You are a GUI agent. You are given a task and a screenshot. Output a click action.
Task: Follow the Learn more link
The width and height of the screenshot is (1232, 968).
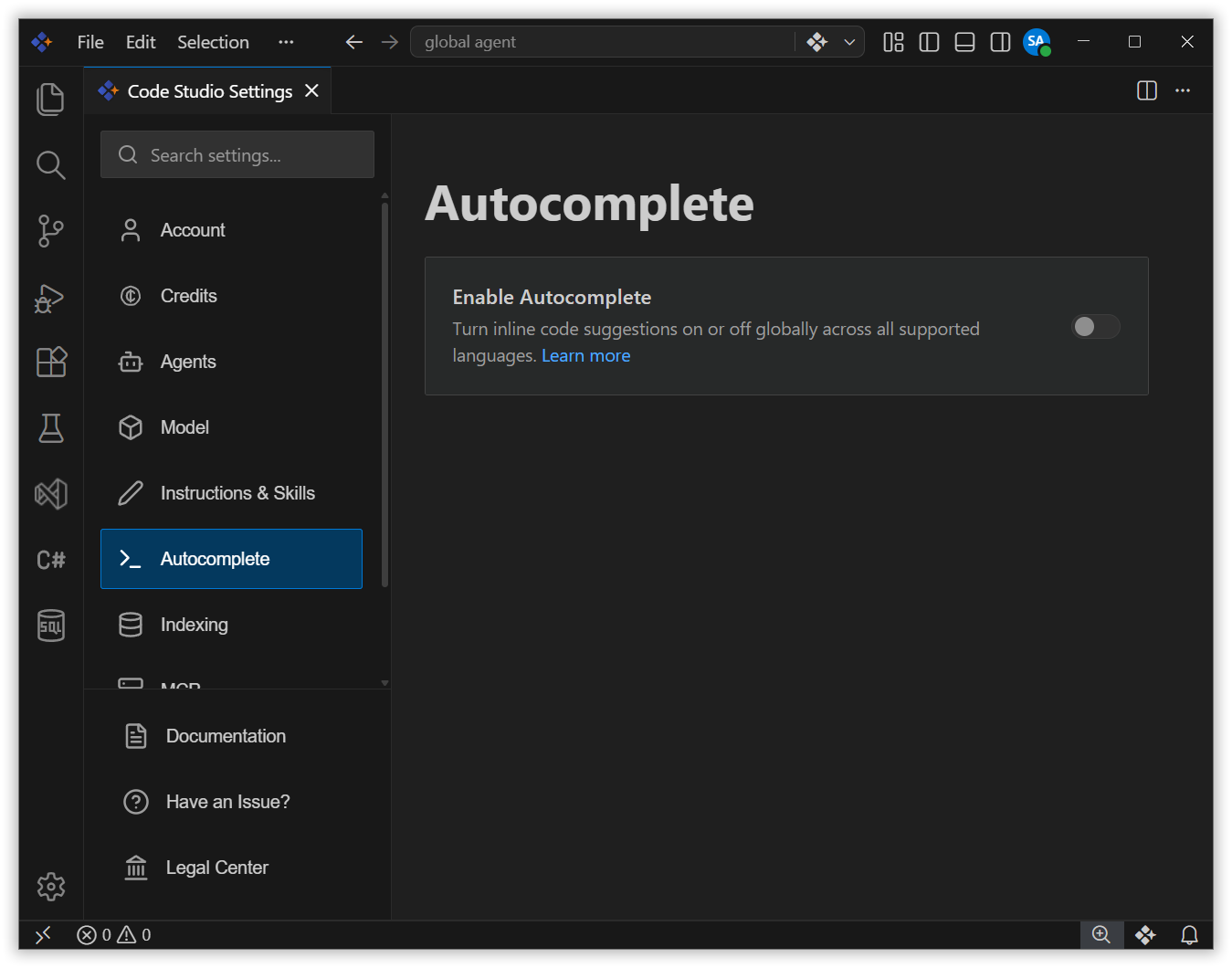click(x=585, y=356)
